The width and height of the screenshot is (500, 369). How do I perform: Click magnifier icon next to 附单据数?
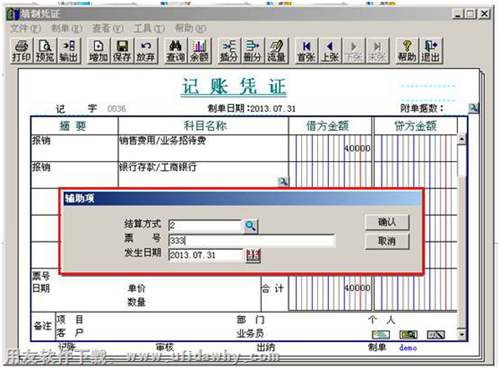click(473, 108)
